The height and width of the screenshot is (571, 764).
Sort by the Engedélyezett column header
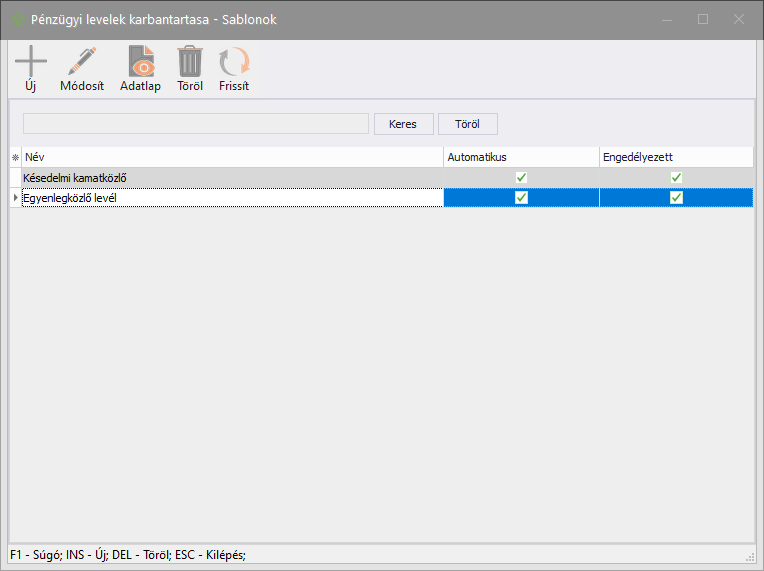[x=676, y=157]
